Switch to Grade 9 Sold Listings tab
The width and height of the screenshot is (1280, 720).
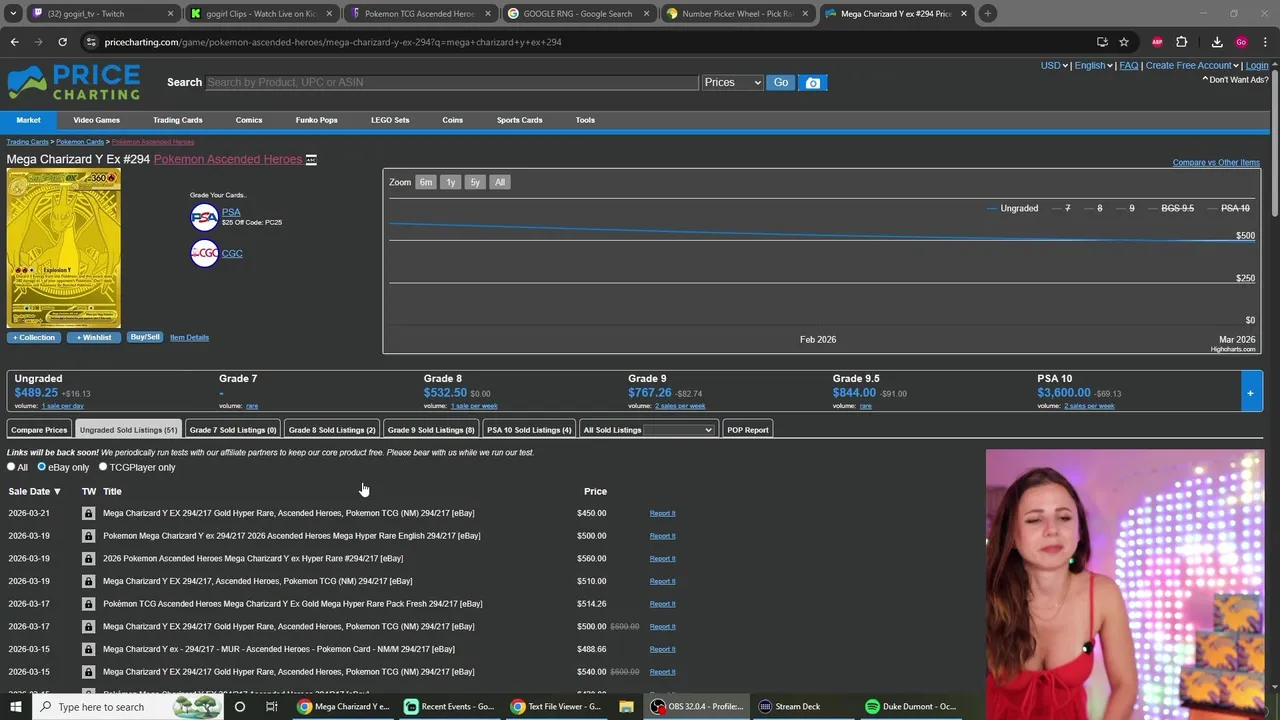[431, 430]
